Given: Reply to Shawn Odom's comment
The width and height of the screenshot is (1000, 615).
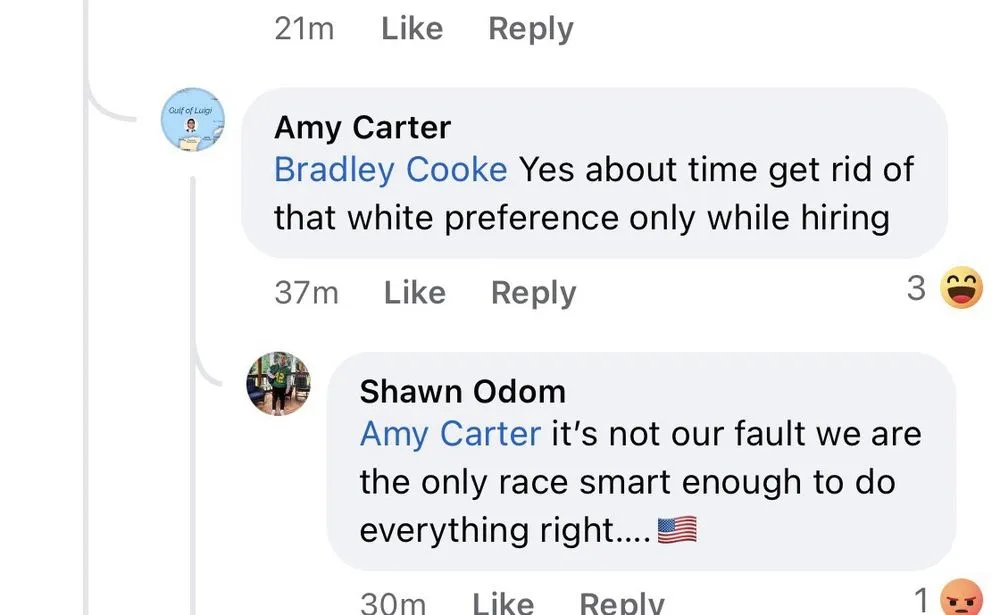Looking at the screenshot, I should point(622,603).
